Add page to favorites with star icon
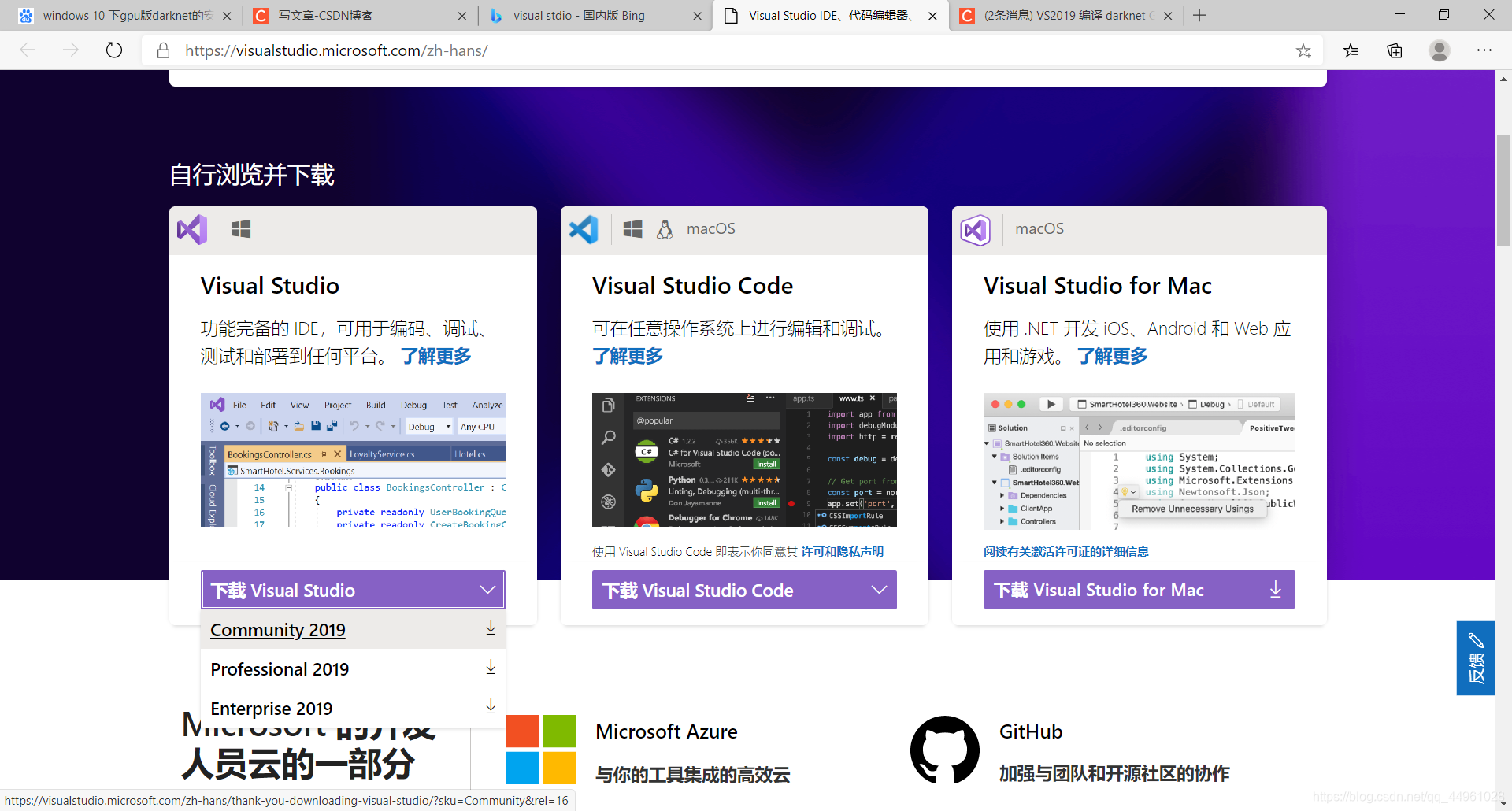Viewport: 1512px width, 811px height. pyautogui.click(x=1303, y=50)
